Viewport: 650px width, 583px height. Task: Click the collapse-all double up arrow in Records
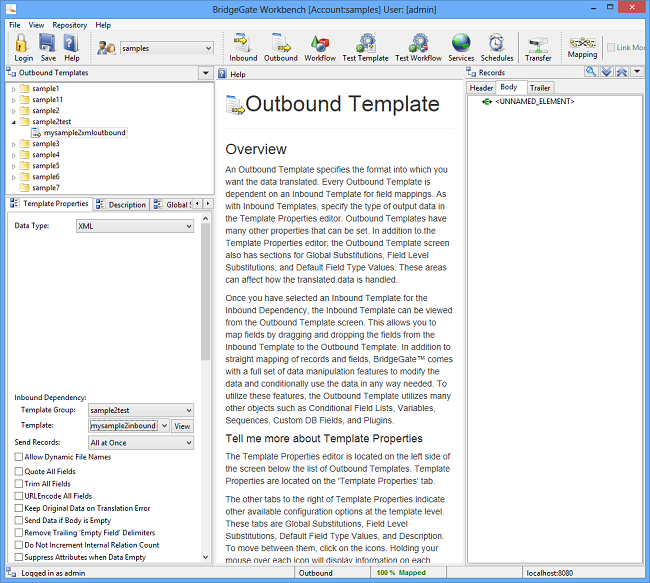point(621,72)
